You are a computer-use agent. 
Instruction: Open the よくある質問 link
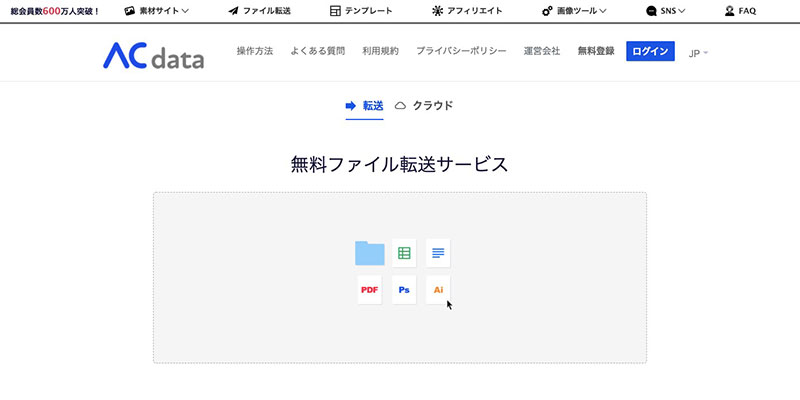(x=318, y=51)
